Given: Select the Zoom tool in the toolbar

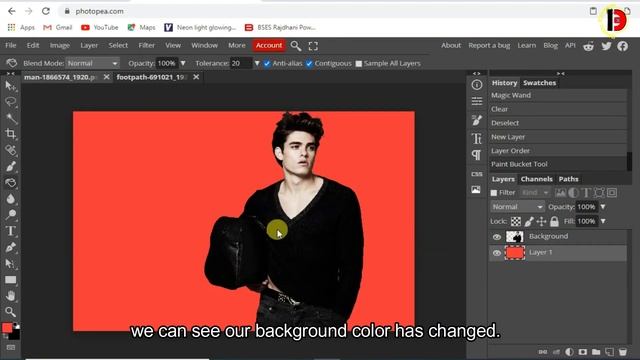Looking at the screenshot, I should pos(11,312).
